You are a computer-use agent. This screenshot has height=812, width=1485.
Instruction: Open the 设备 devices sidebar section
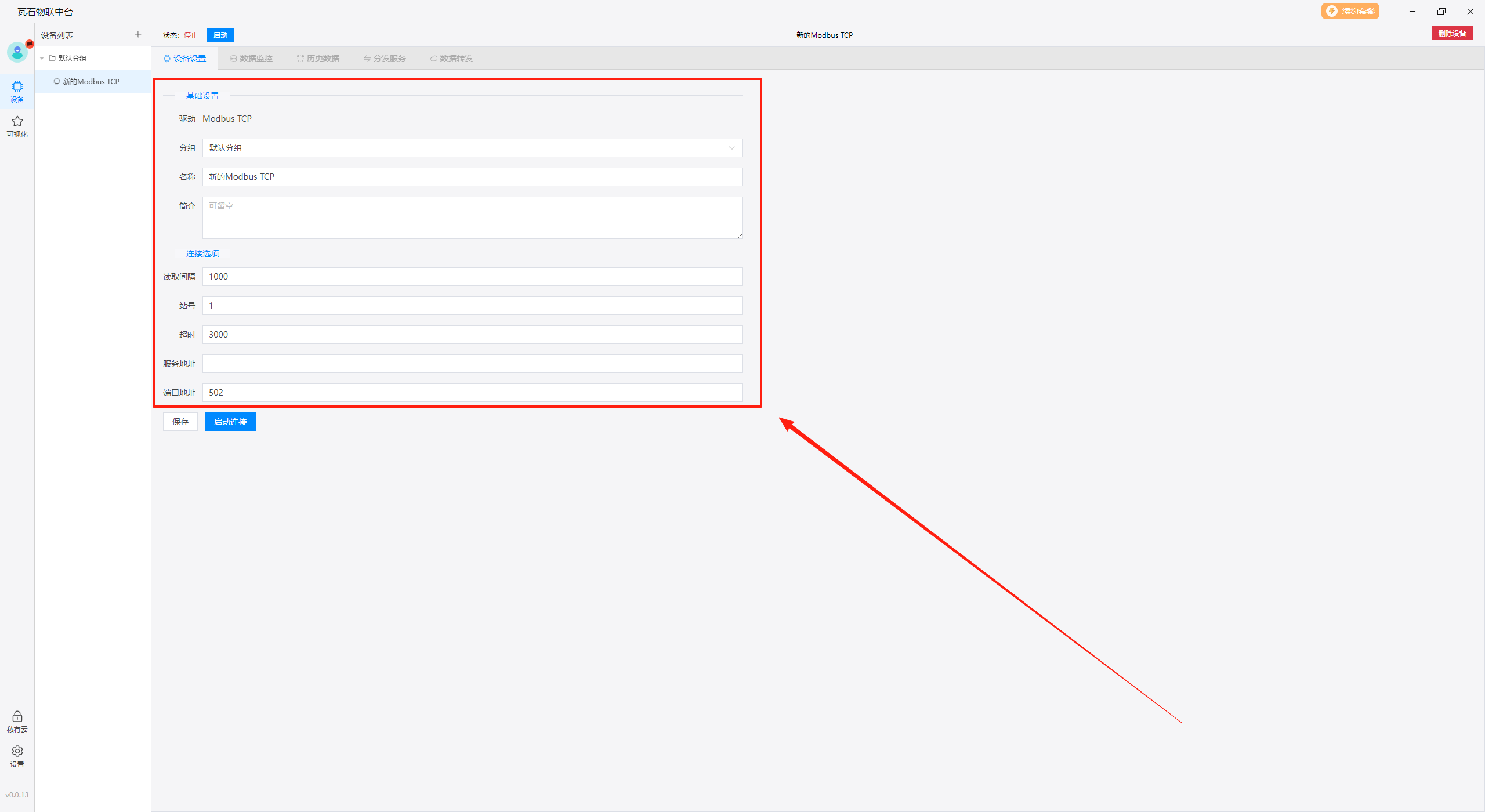(x=17, y=91)
